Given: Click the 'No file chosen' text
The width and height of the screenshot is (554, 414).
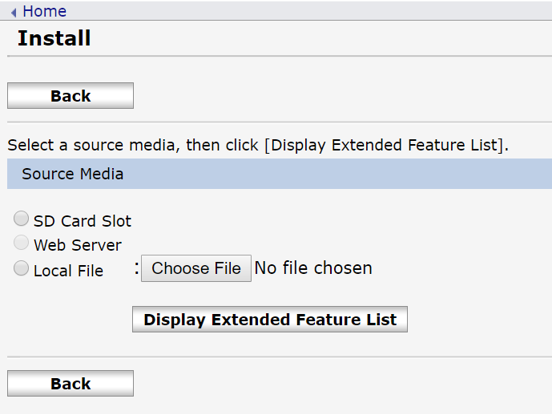Looking at the screenshot, I should coord(313,268).
